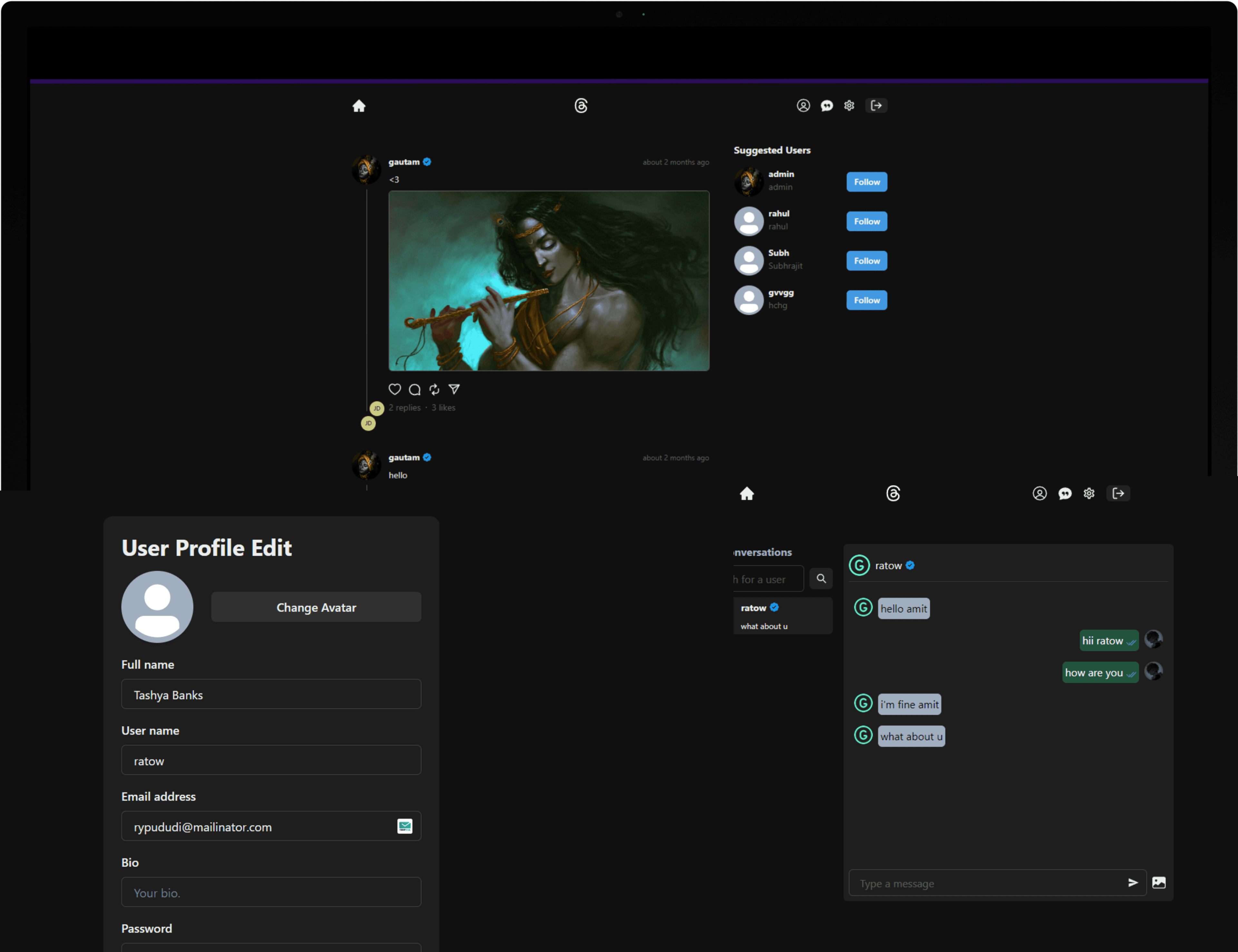Attach image using picture icon in chat
The height and width of the screenshot is (952, 1238).
pyautogui.click(x=1159, y=882)
